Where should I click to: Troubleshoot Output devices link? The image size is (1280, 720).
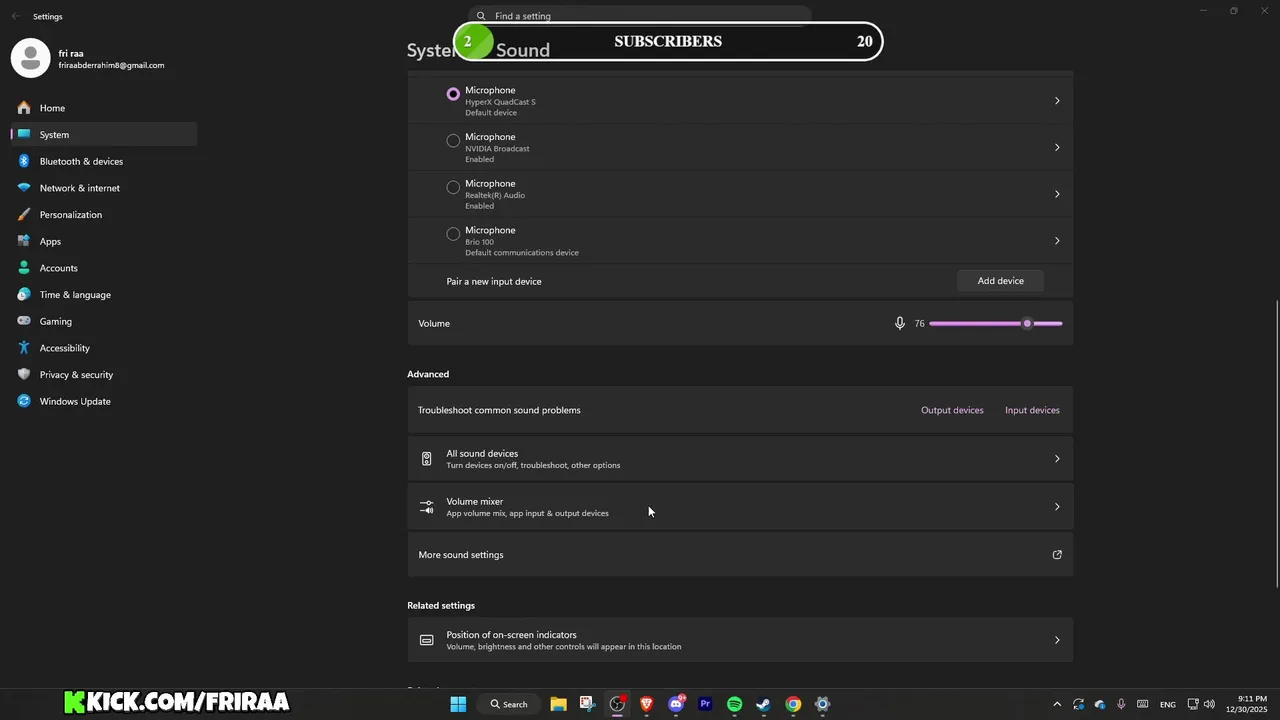tap(952, 410)
